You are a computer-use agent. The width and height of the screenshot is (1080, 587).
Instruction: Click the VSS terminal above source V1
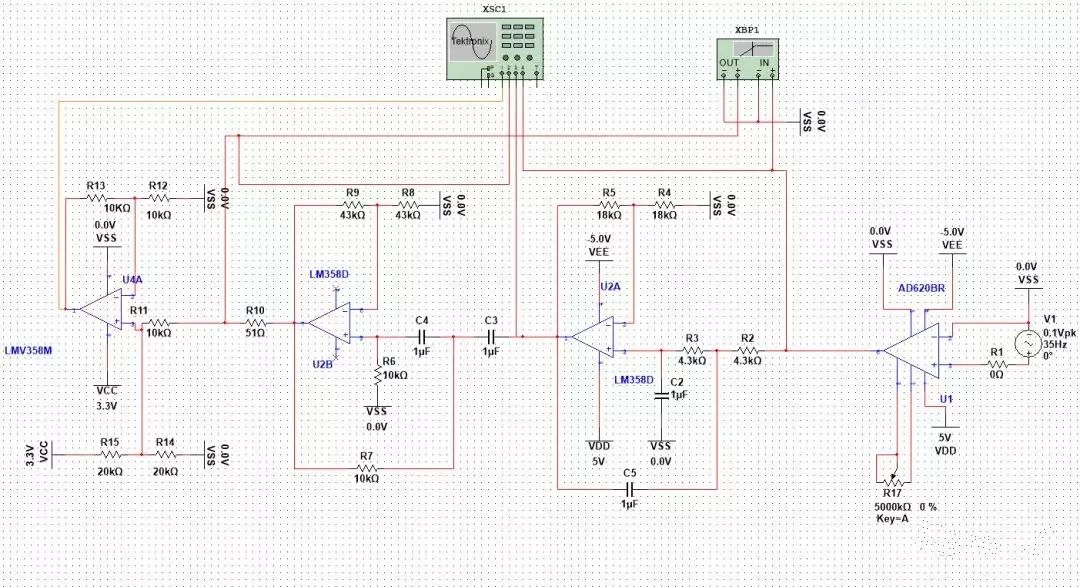pyautogui.click(x=1027, y=274)
